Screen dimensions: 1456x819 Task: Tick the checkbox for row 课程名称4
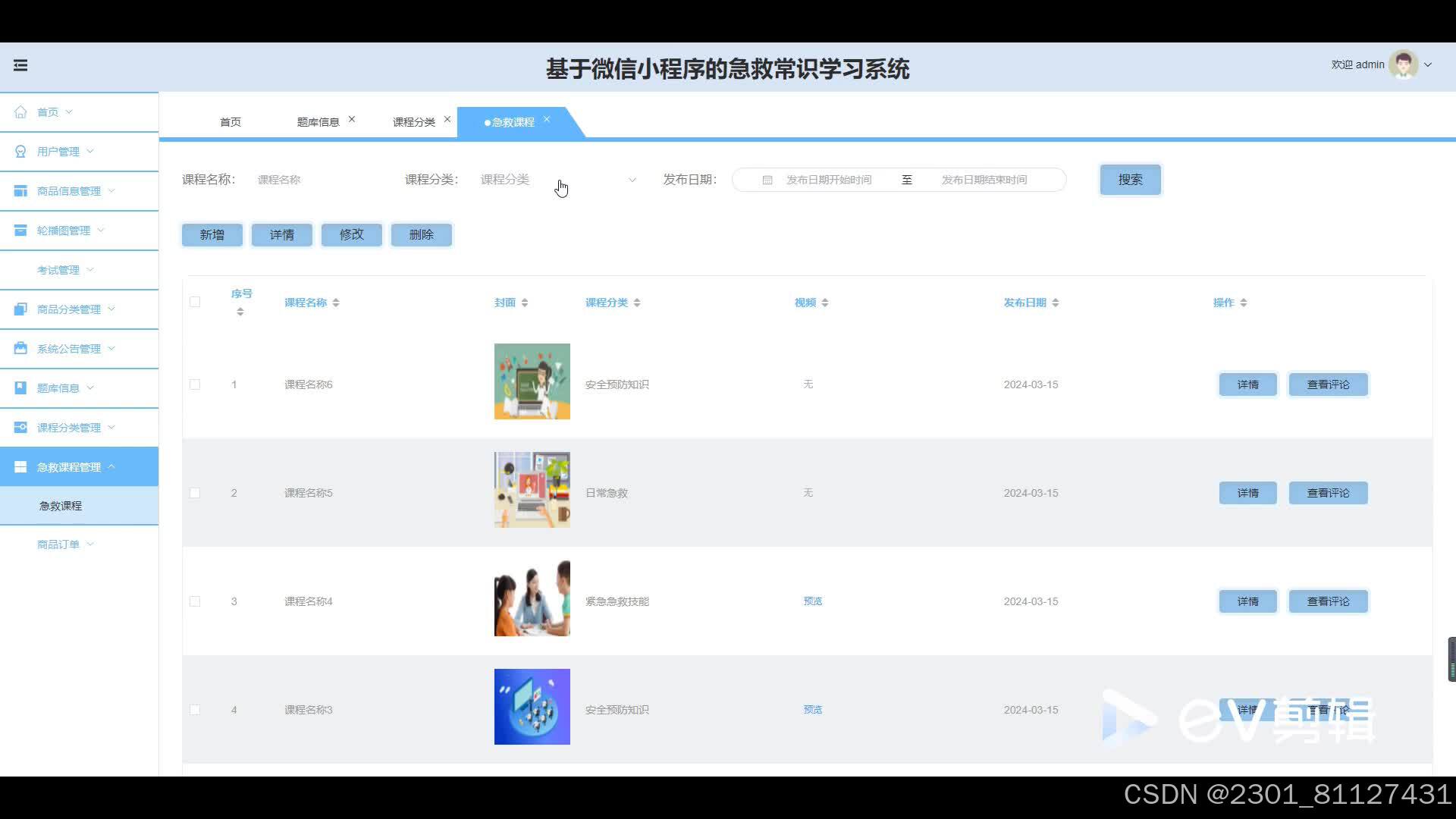195,601
